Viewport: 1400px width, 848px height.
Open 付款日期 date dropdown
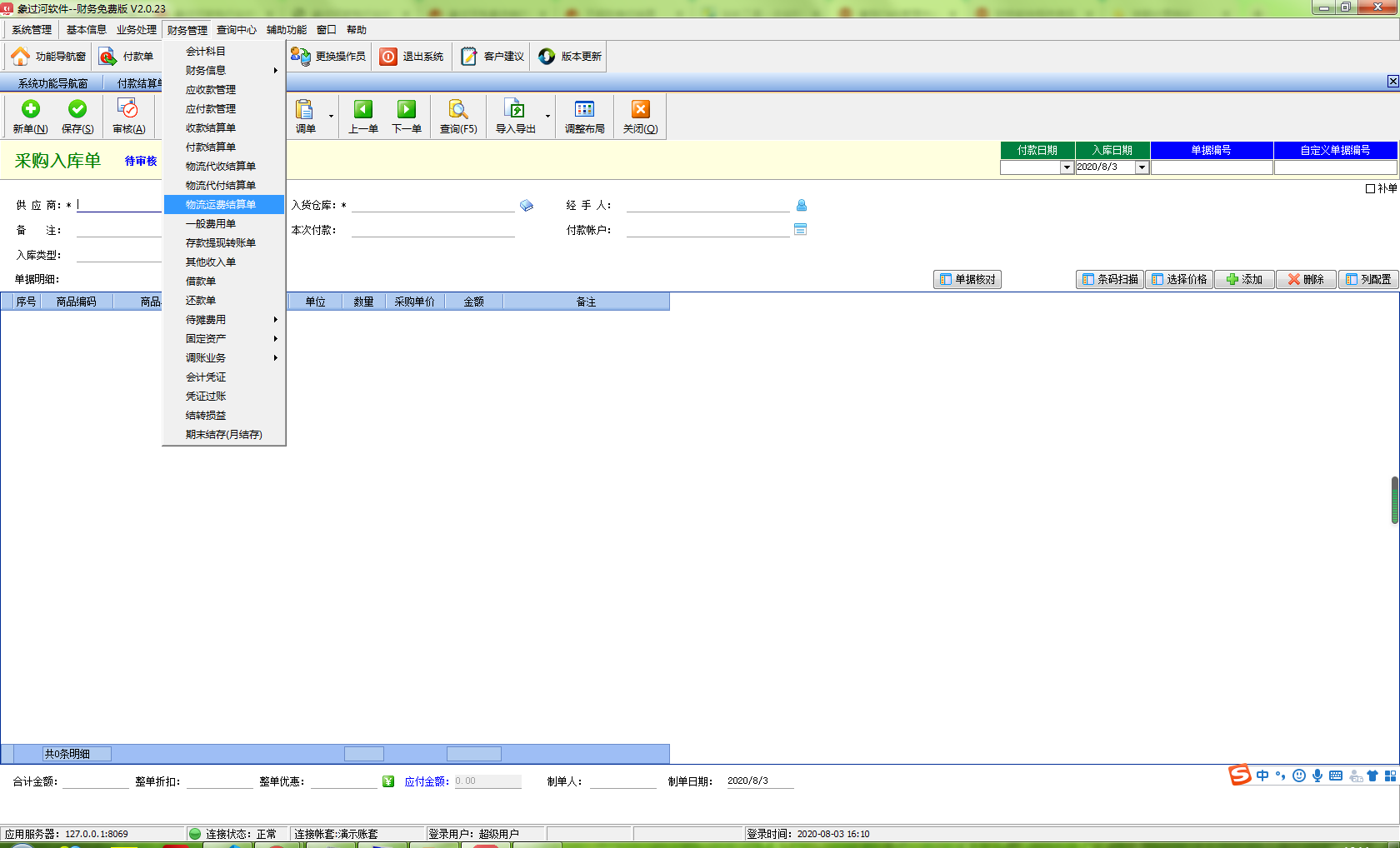[x=1067, y=167]
